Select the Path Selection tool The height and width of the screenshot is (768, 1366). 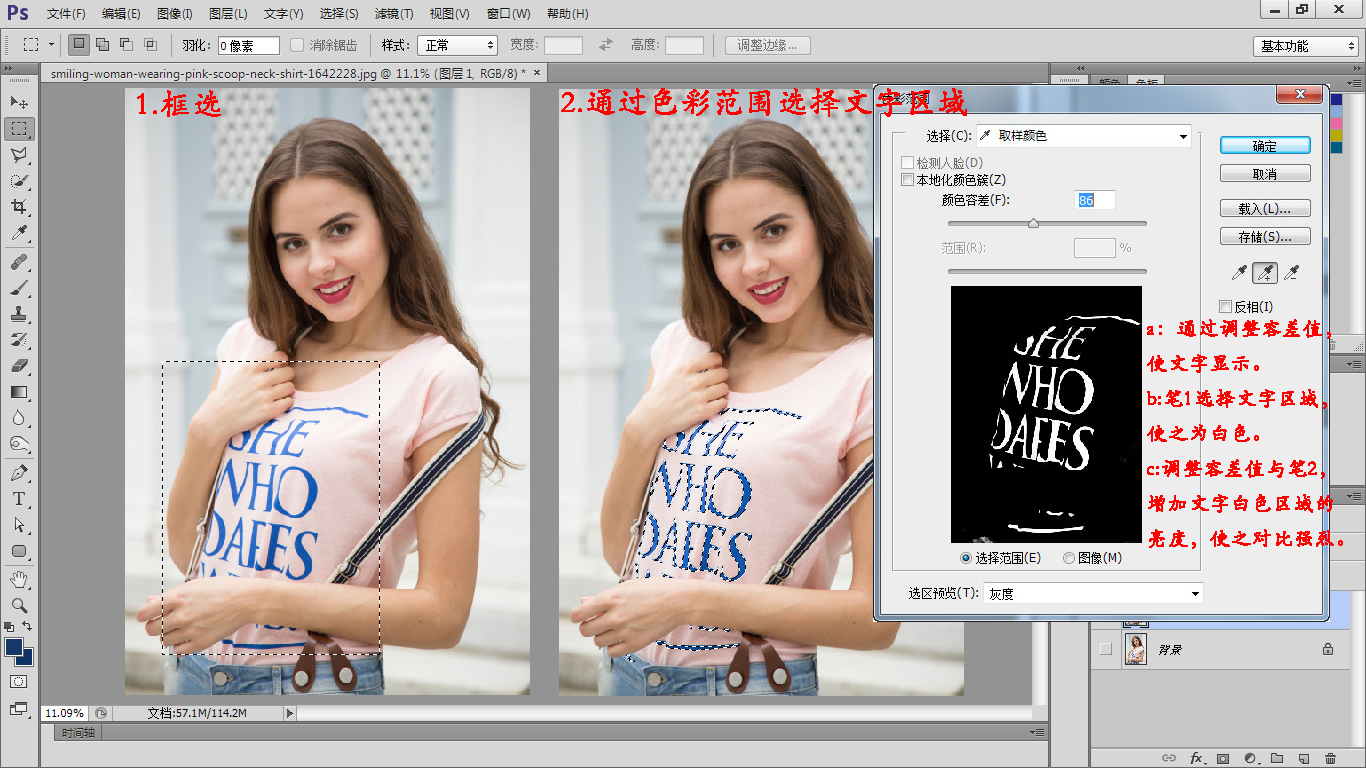click(19, 525)
